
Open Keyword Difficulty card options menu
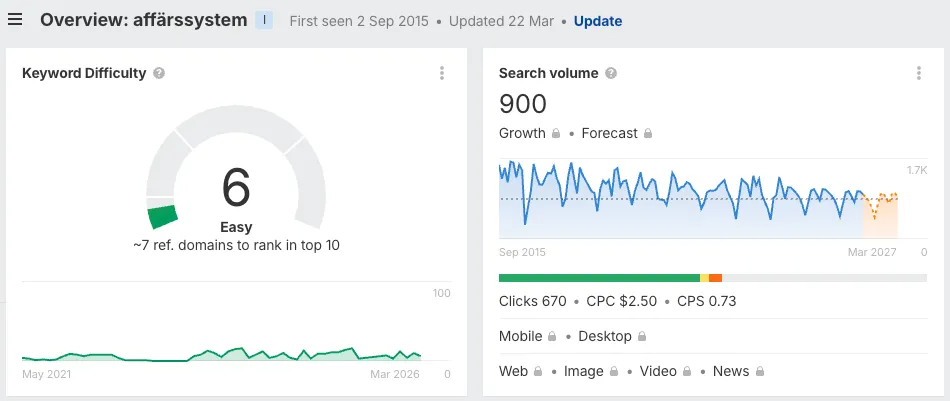[441, 73]
